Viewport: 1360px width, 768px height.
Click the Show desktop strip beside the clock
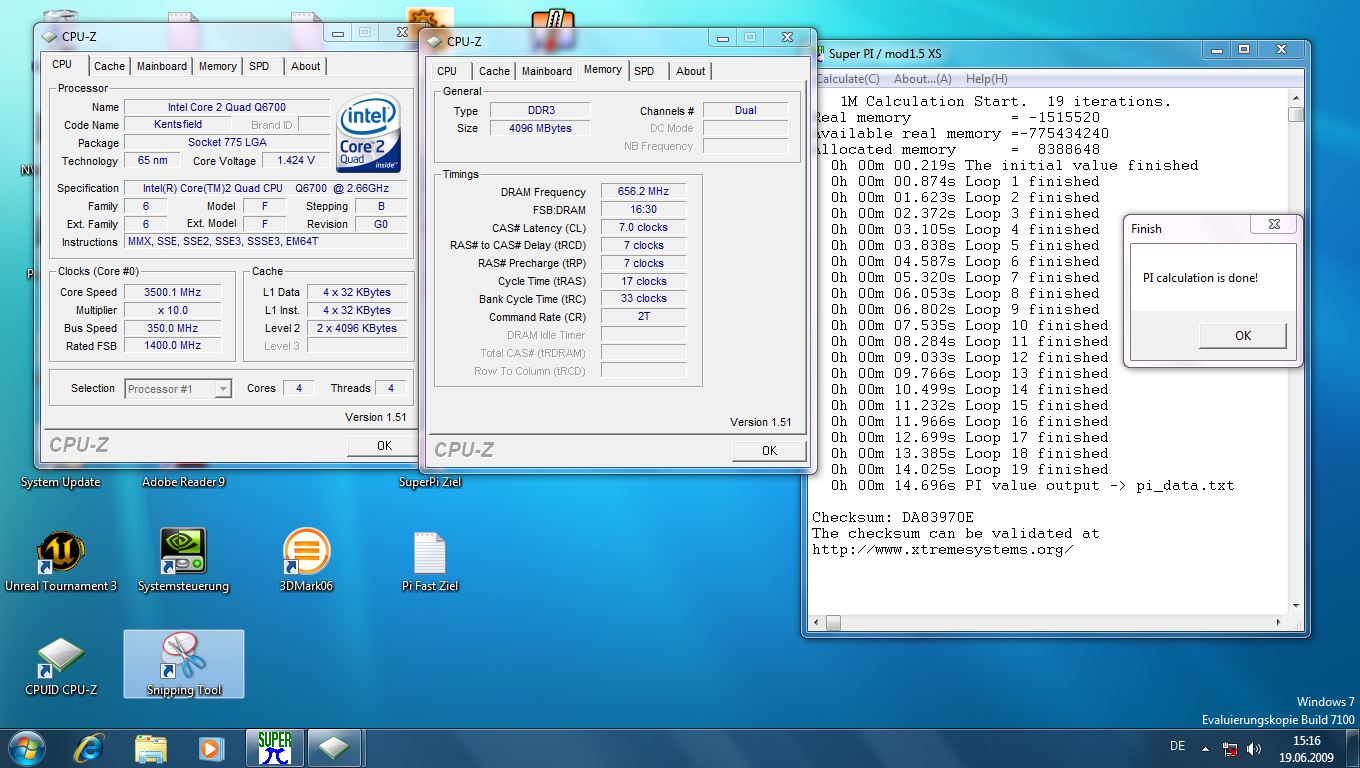click(x=1354, y=748)
